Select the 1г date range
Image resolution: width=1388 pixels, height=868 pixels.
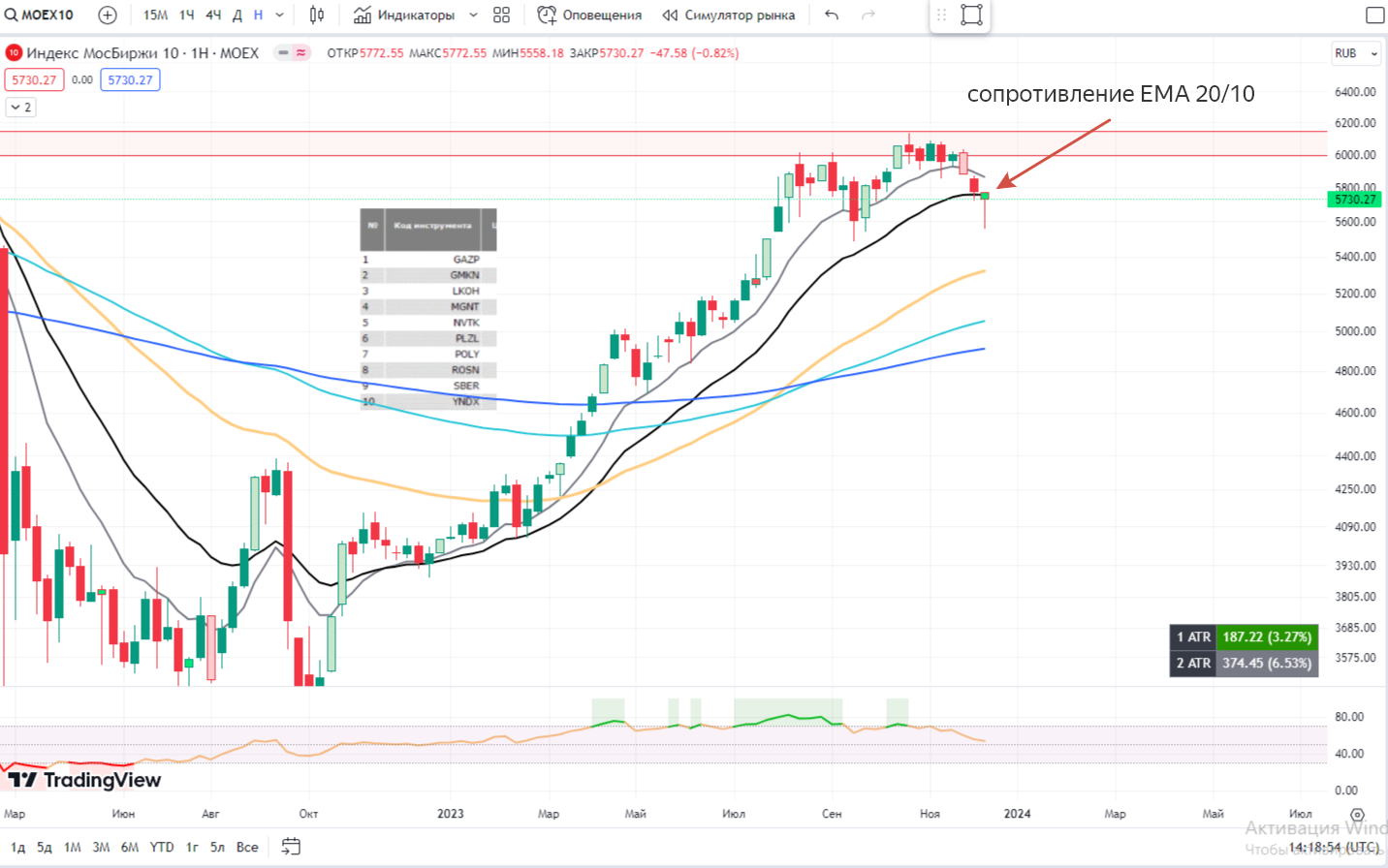192,847
